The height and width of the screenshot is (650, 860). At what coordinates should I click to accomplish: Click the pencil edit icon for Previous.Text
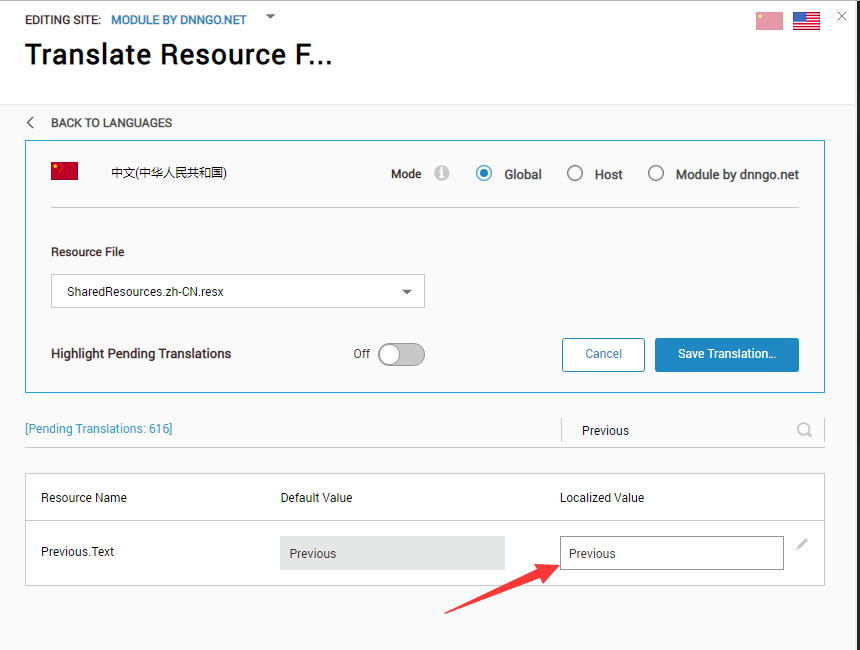tap(802, 544)
